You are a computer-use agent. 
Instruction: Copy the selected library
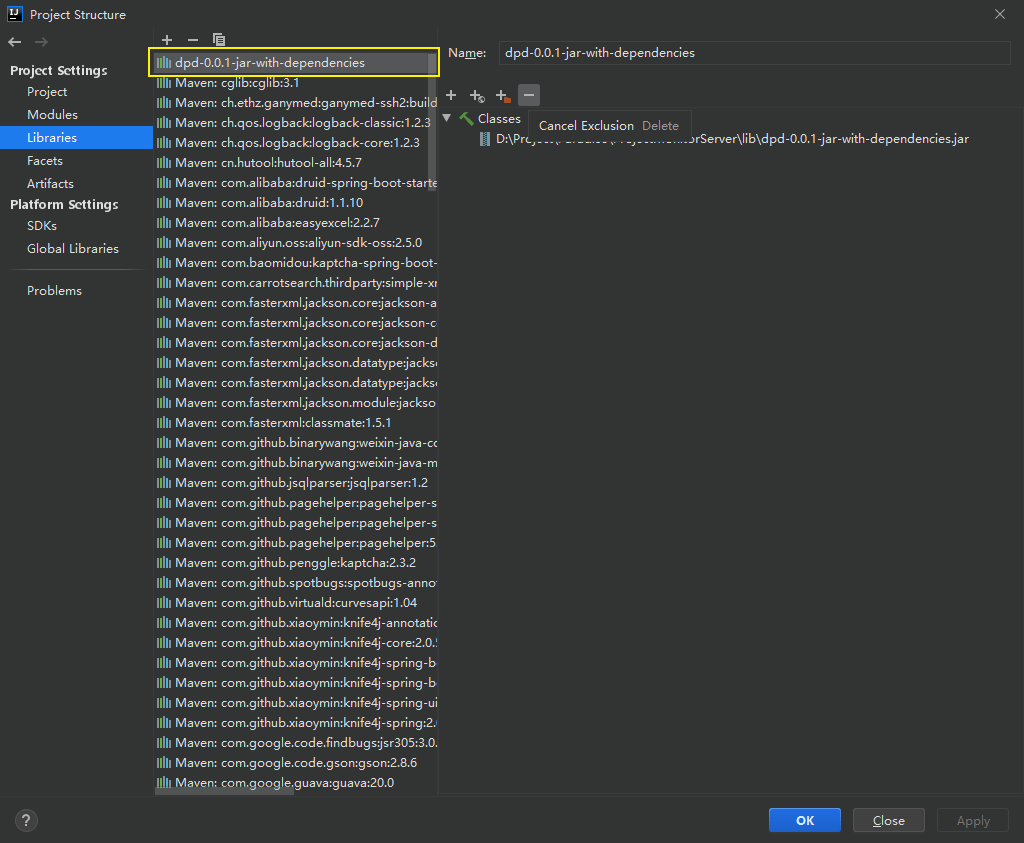(x=219, y=40)
